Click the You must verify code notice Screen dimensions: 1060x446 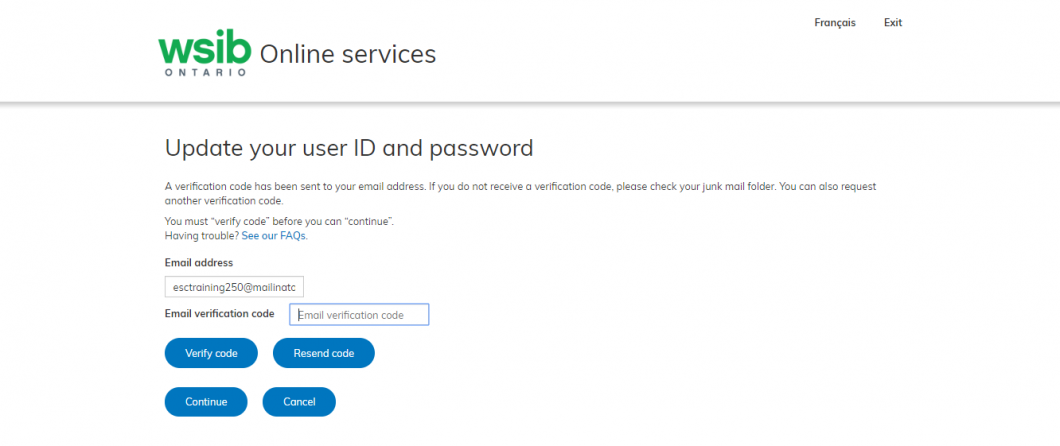279,221
